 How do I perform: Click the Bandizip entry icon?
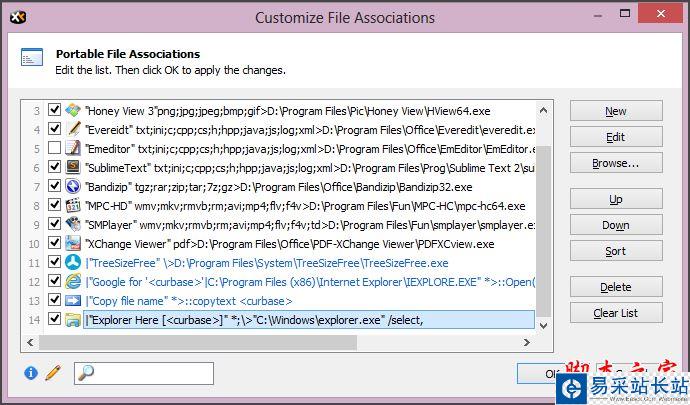74,186
